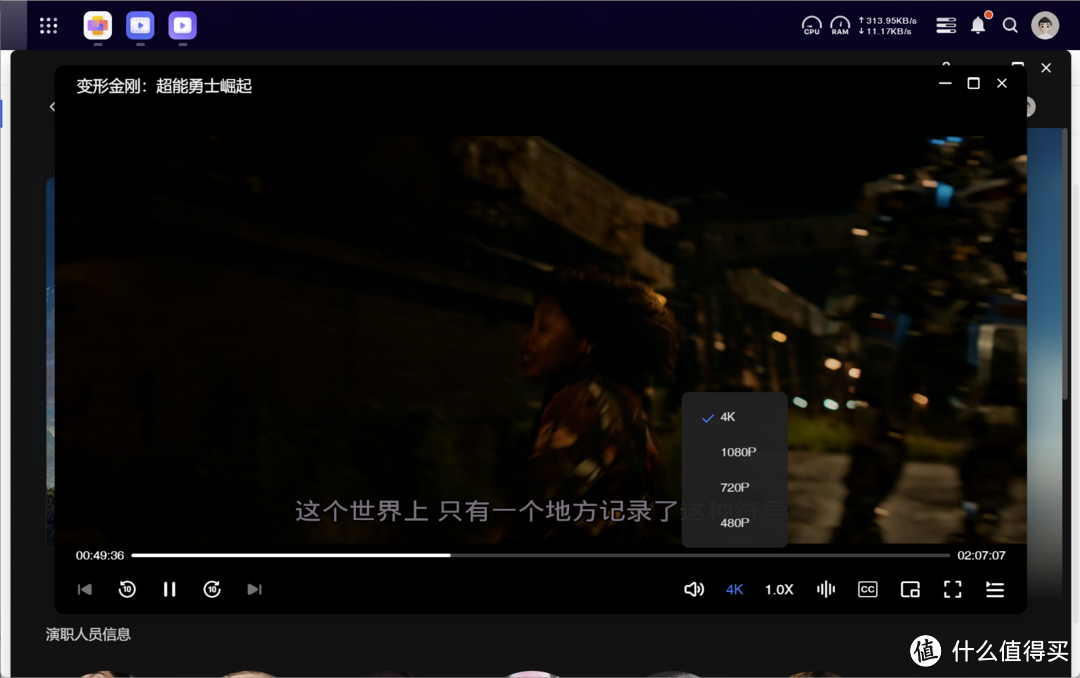
Task: Select 1080P resolution
Action: (734, 452)
